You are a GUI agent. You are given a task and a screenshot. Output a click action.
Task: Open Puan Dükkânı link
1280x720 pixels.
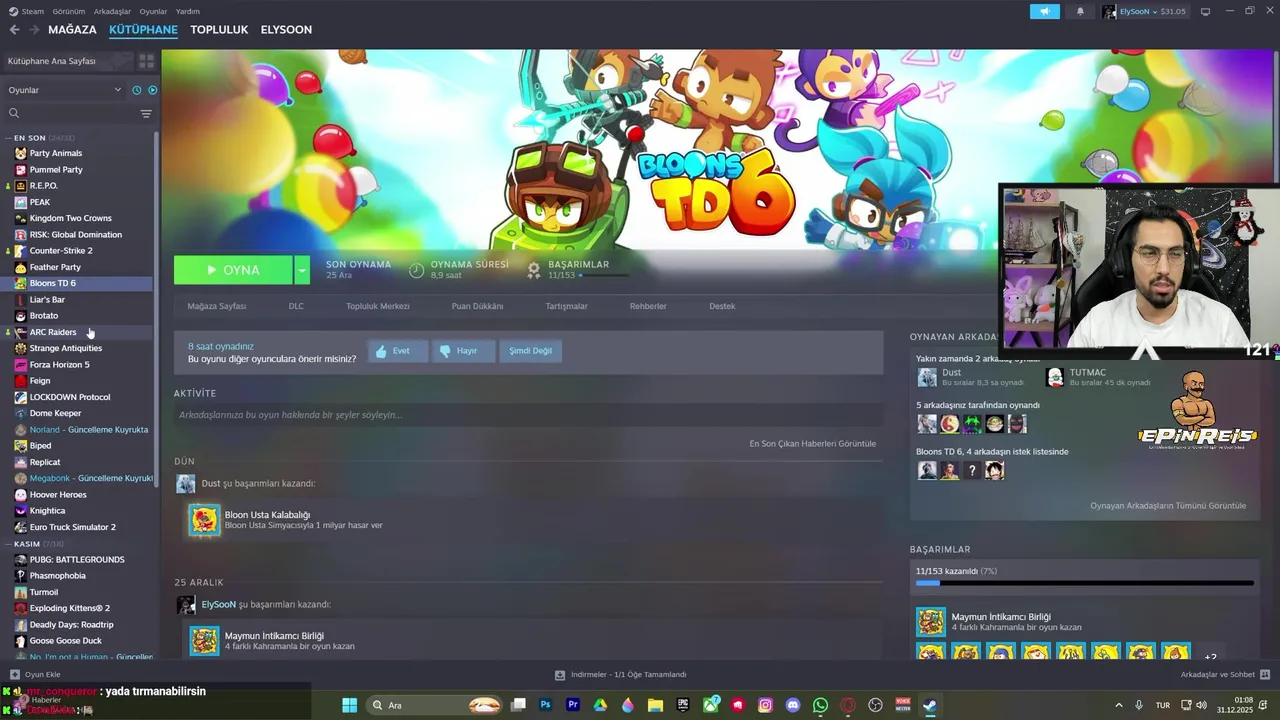pyautogui.click(x=477, y=306)
